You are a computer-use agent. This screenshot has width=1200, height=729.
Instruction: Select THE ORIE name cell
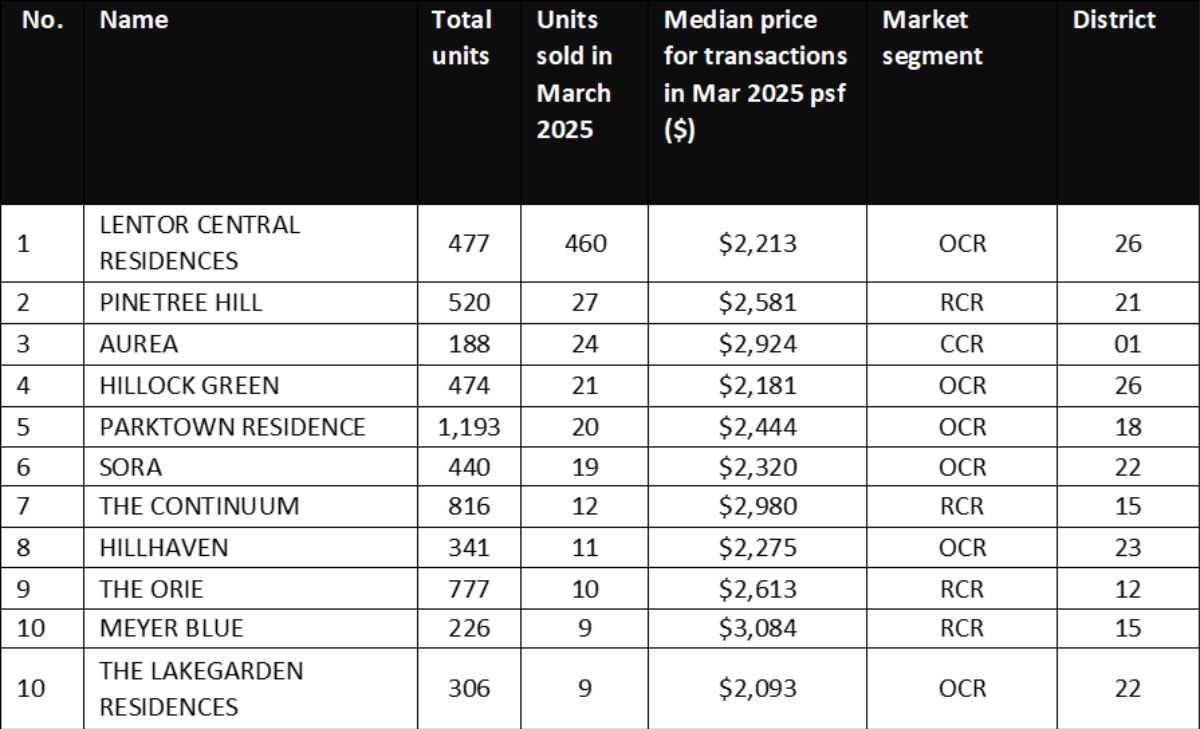point(153,589)
